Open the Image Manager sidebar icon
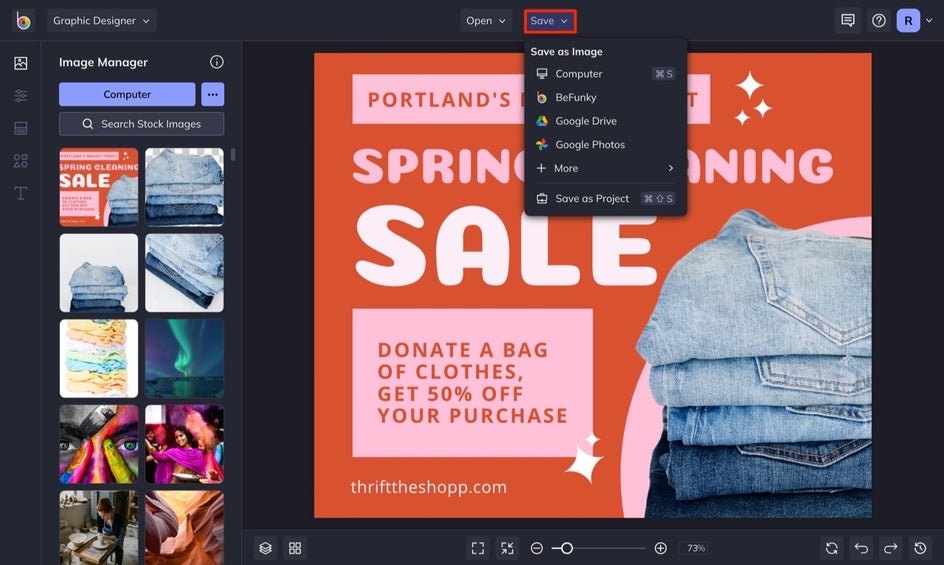The image size is (944, 565). click(x=20, y=63)
